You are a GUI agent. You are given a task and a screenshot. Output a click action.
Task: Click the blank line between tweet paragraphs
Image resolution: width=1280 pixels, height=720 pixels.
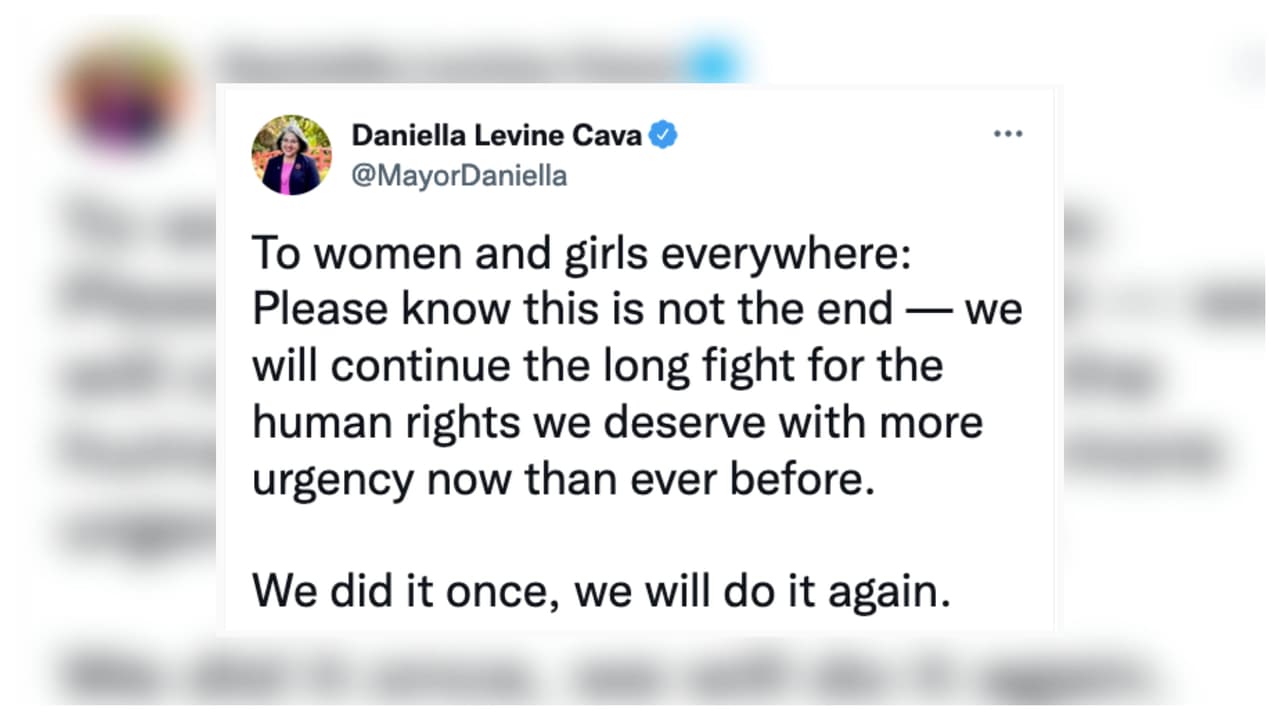600,535
